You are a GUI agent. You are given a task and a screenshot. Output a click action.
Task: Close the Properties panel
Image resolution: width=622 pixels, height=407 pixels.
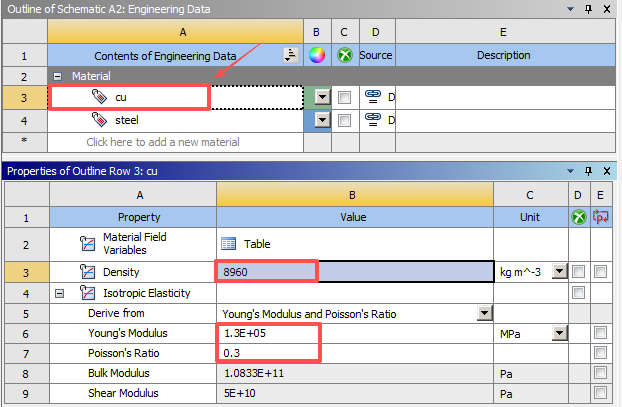[607, 171]
